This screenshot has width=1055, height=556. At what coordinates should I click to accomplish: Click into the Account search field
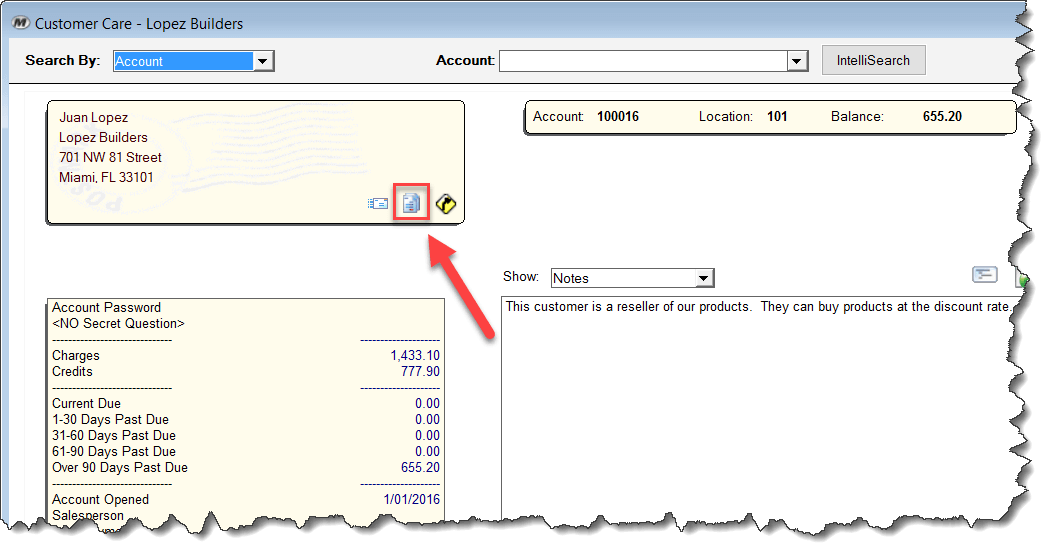pyautogui.click(x=643, y=61)
